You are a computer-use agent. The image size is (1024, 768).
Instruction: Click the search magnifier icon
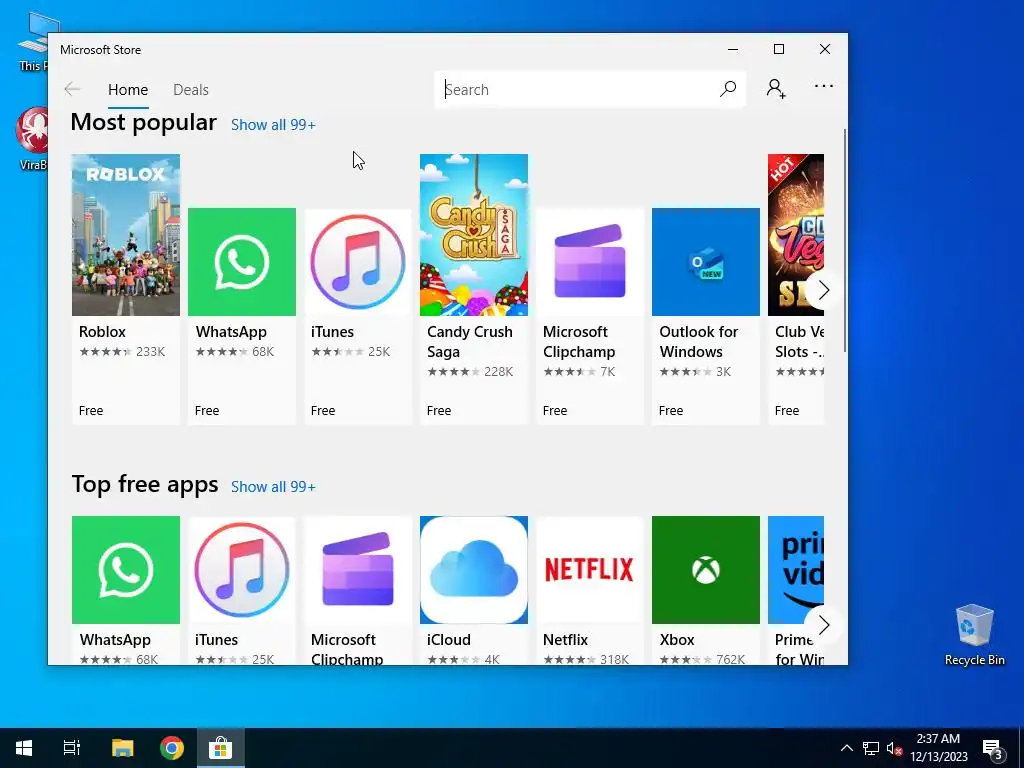(x=728, y=89)
